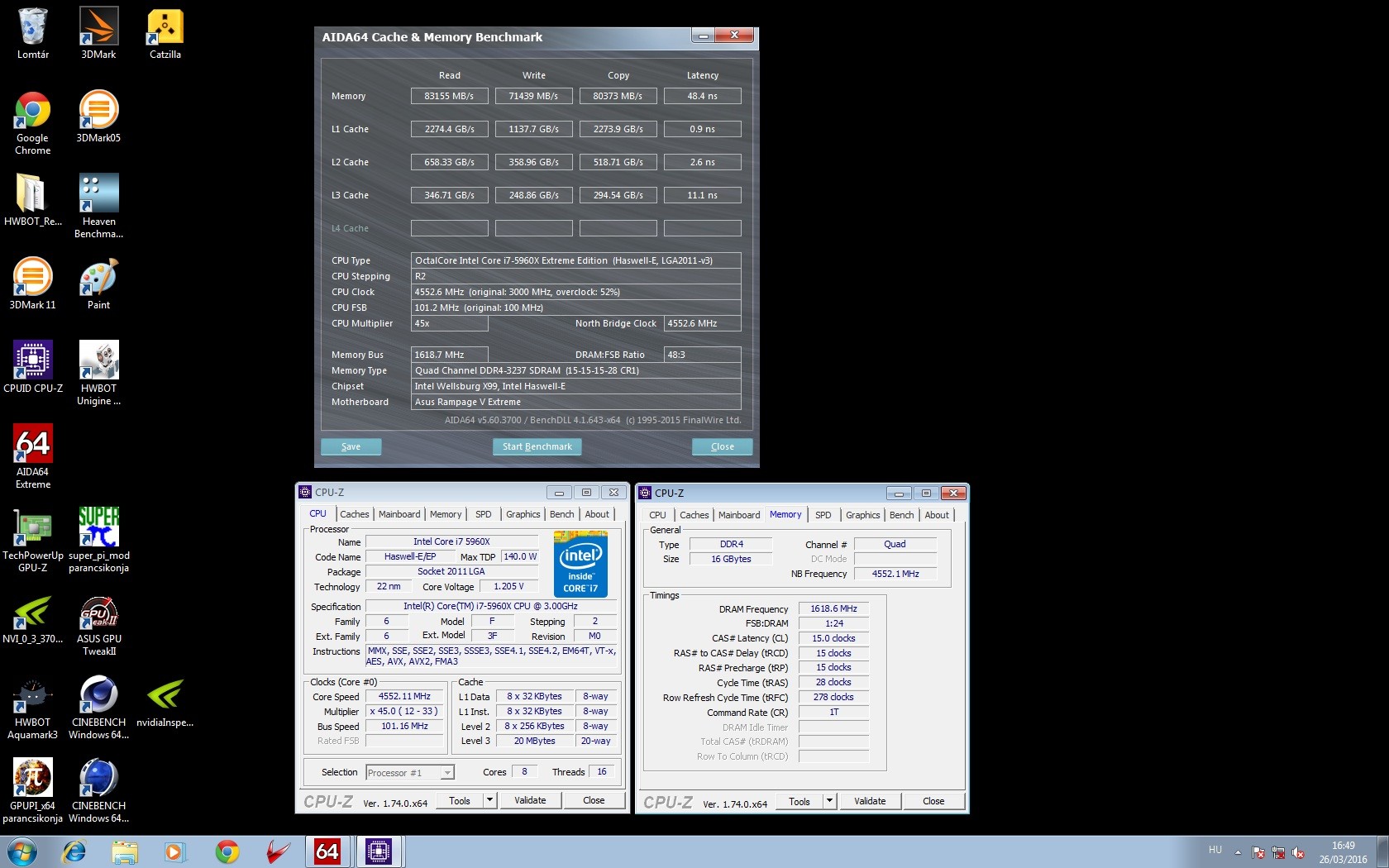
Task: Launch Paint from the desktop
Action: tap(98, 283)
